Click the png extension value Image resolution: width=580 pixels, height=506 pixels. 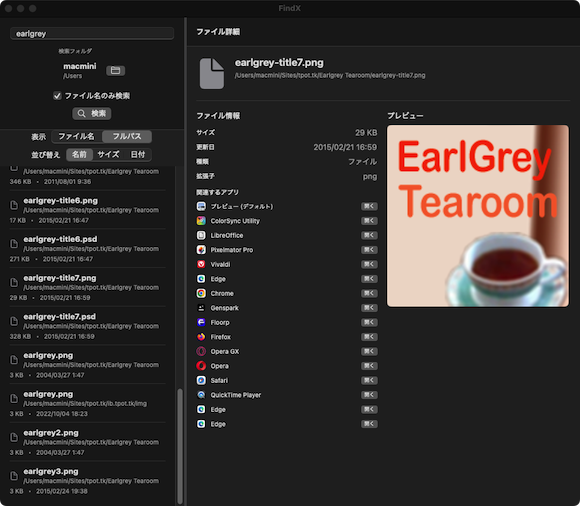370,176
